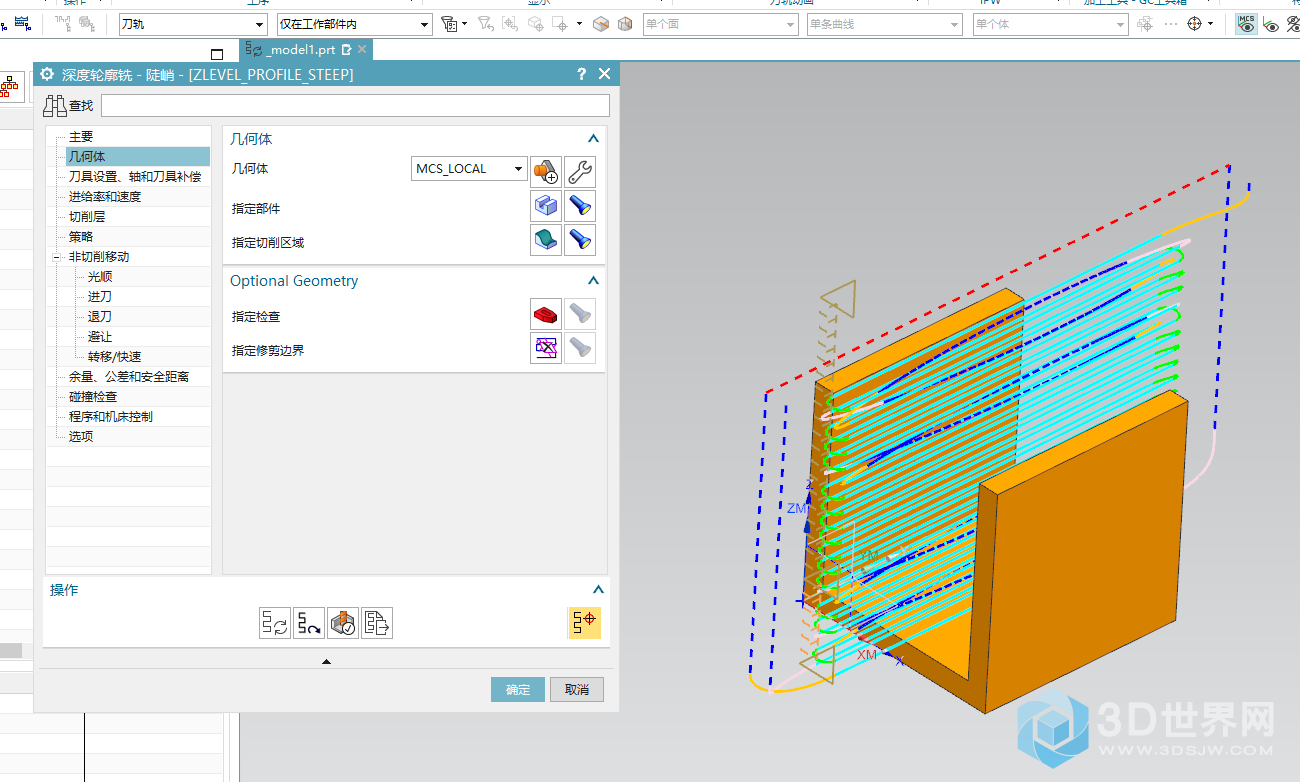Click the eye visibility icon beside MCS toggle
Screen dimensions: 1300x782
pyautogui.click(x=1271, y=25)
